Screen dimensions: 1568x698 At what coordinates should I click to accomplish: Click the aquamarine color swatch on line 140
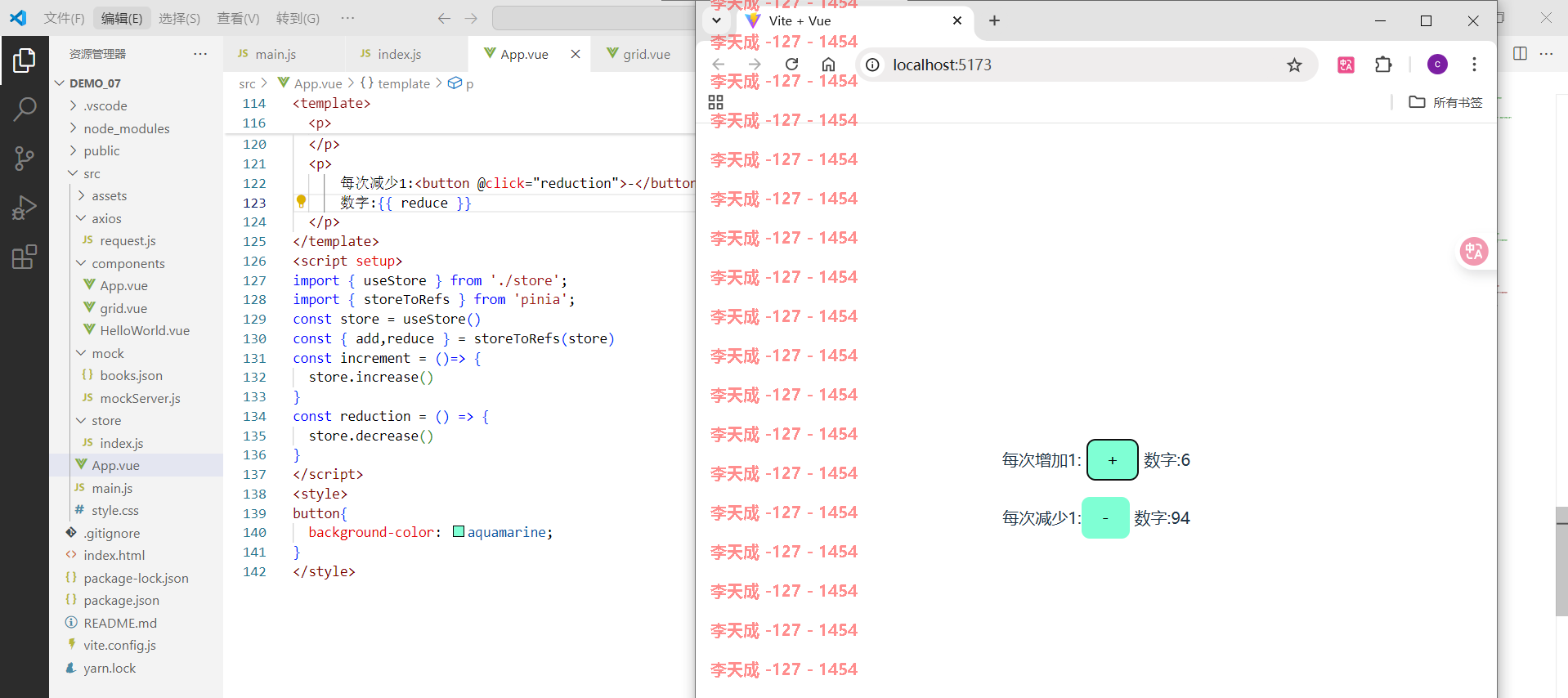pos(459,531)
